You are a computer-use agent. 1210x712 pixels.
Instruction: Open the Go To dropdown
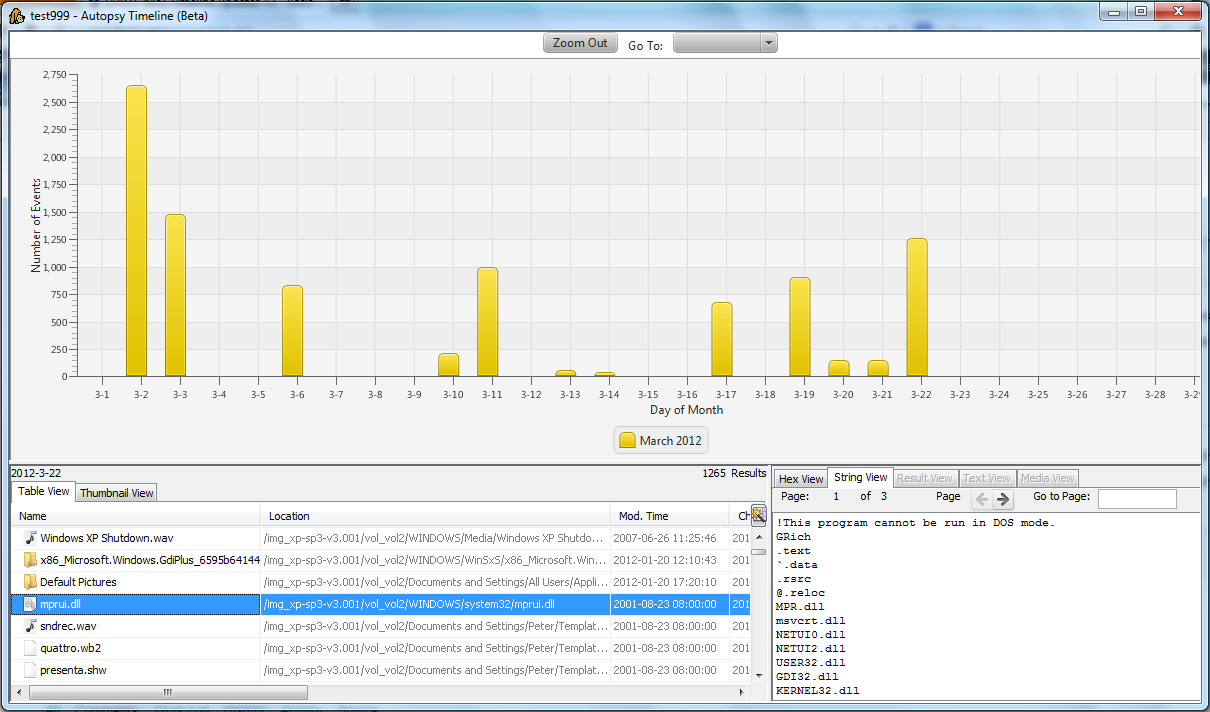tap(725, 43)
